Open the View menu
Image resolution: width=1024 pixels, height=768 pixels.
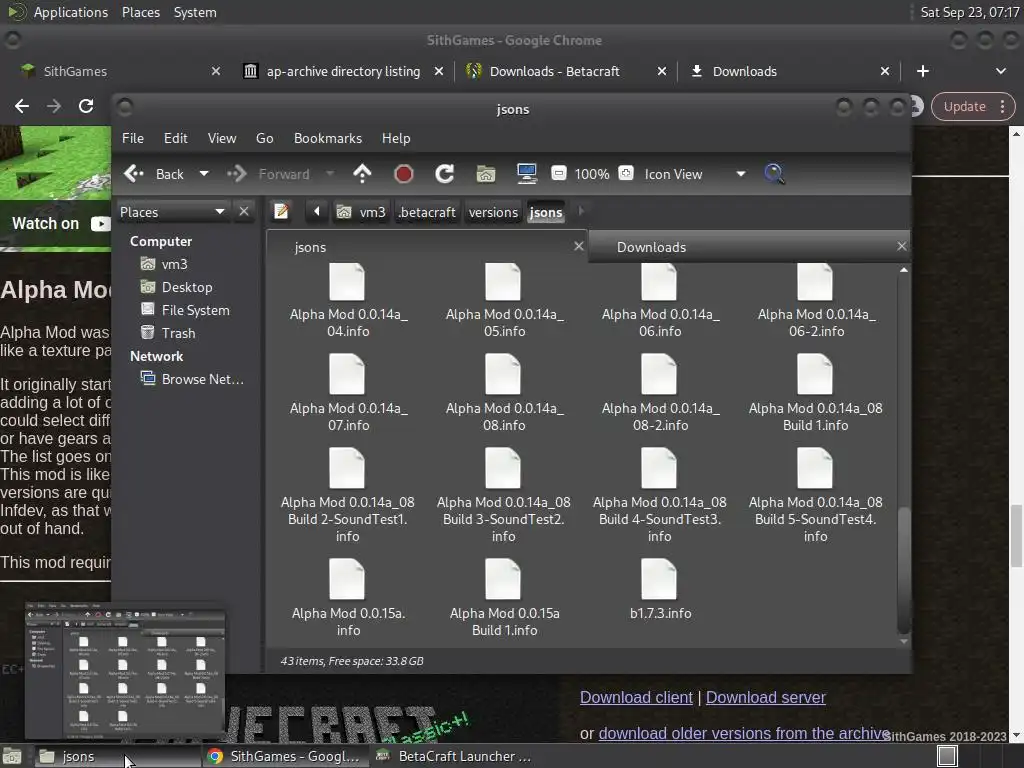pyautogui.click(x=222, y=138)
